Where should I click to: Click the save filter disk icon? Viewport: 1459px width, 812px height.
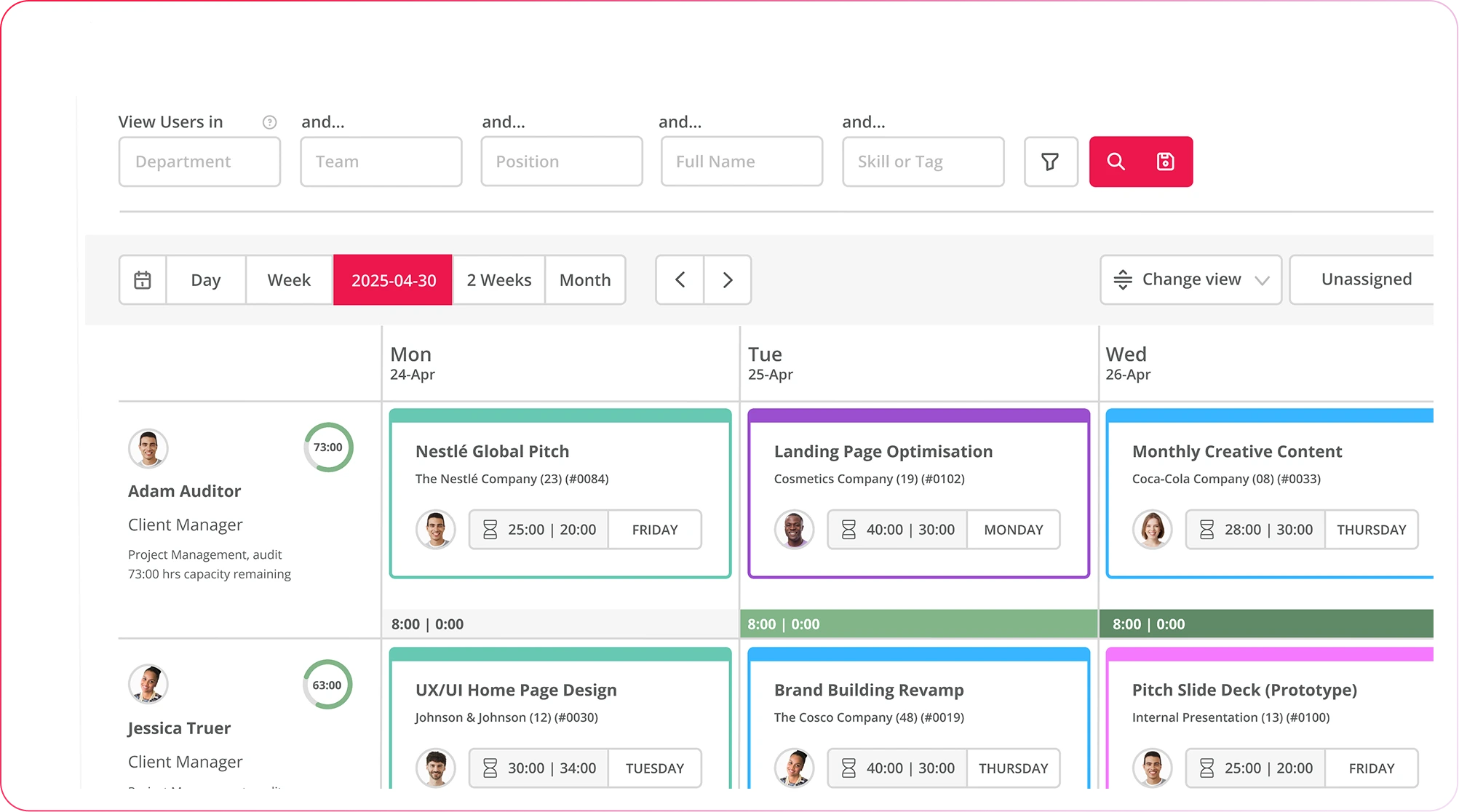coord(1165,162)
